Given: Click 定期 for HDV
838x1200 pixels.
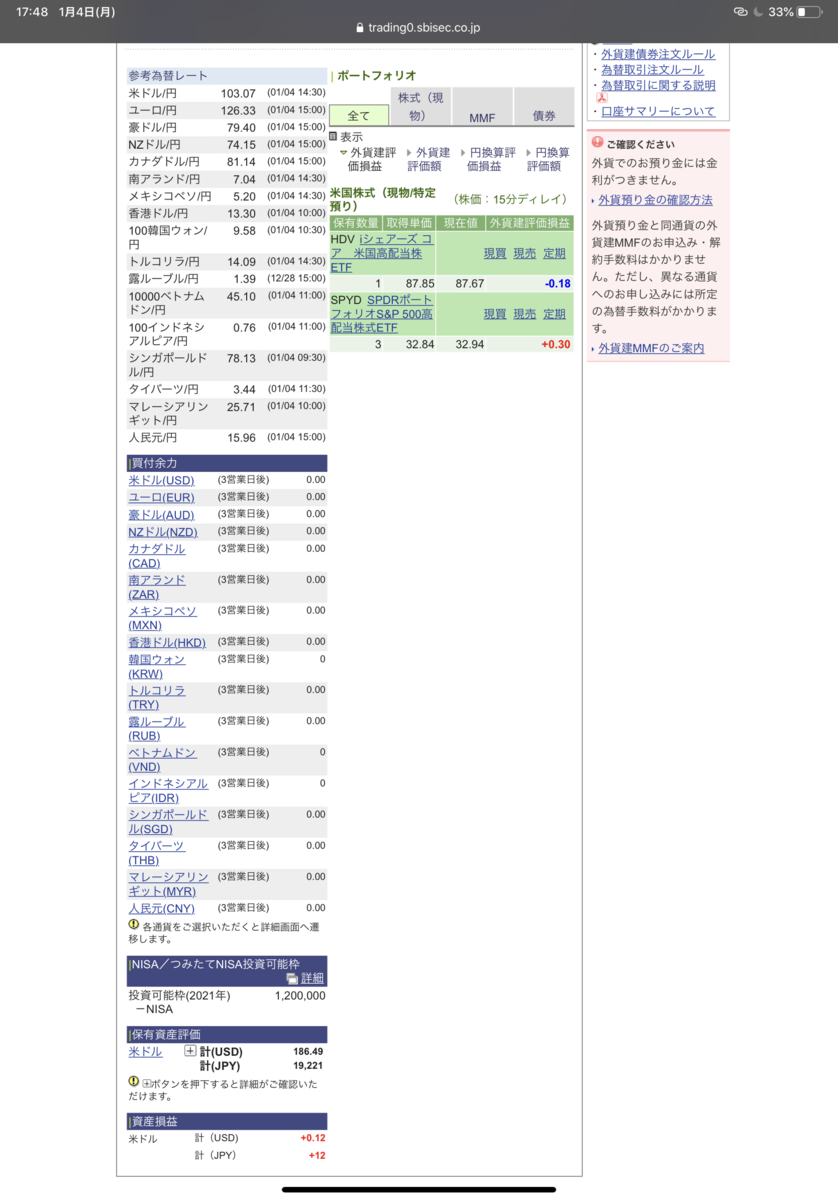Looking at the screenshot, I should (x=554, y=254).
